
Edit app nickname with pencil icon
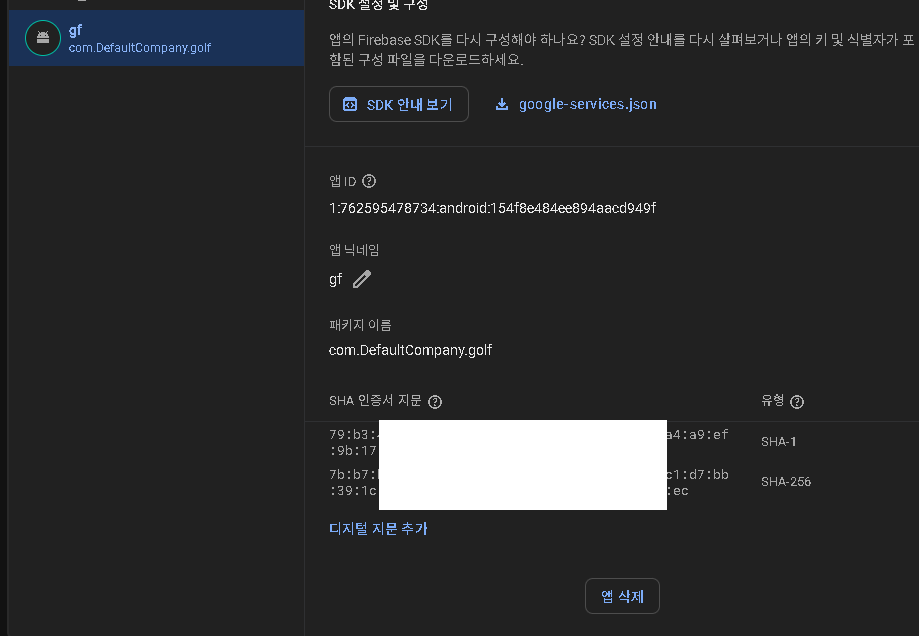(362, 279)
